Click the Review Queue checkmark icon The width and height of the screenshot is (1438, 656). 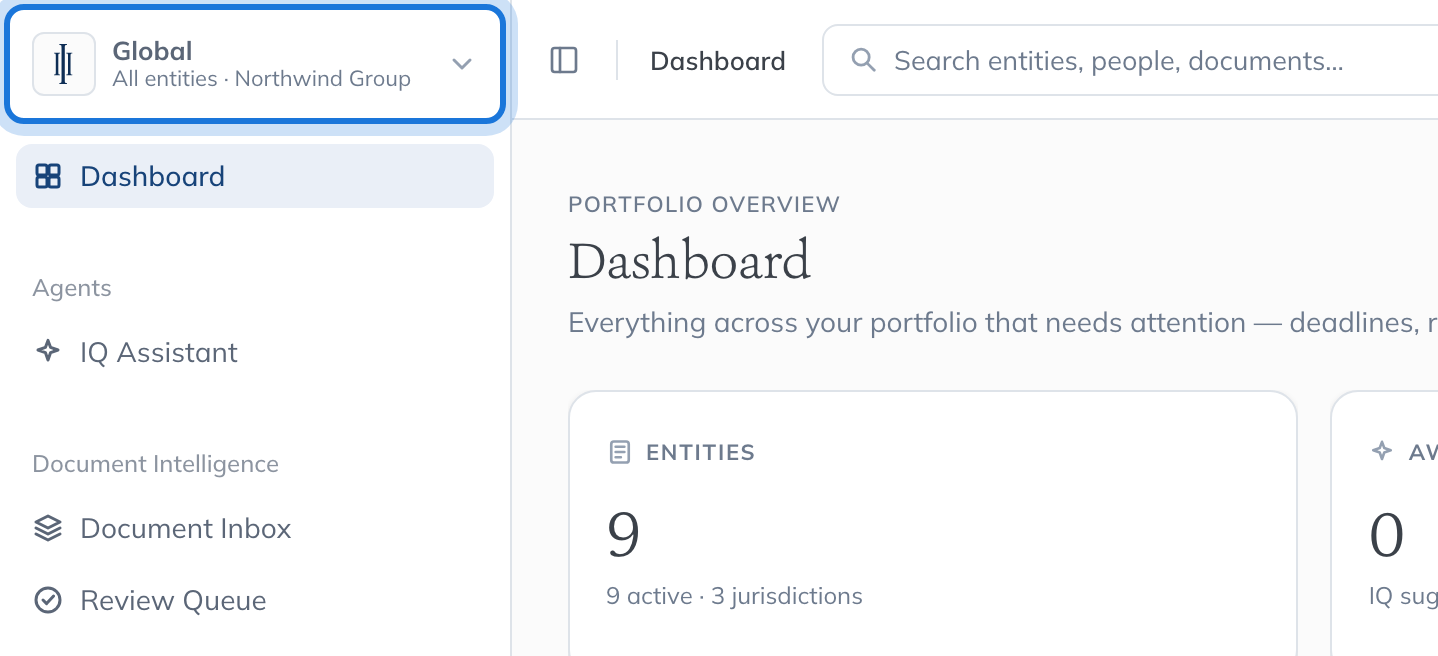pyautogui.click(x=48, y=600)
